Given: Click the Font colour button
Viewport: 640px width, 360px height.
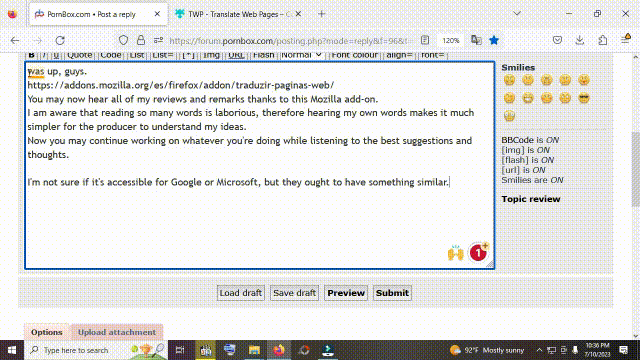Looking at the screenshot, I should point(354,55).
